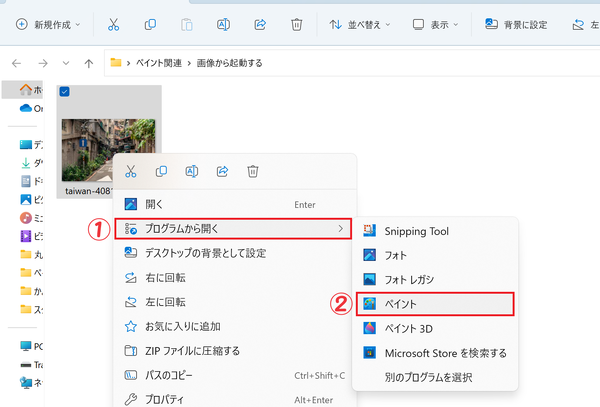Viewport: 600px width, 407px height.
Task: Open プロパティ from the context menu
Action: [235, 399]
